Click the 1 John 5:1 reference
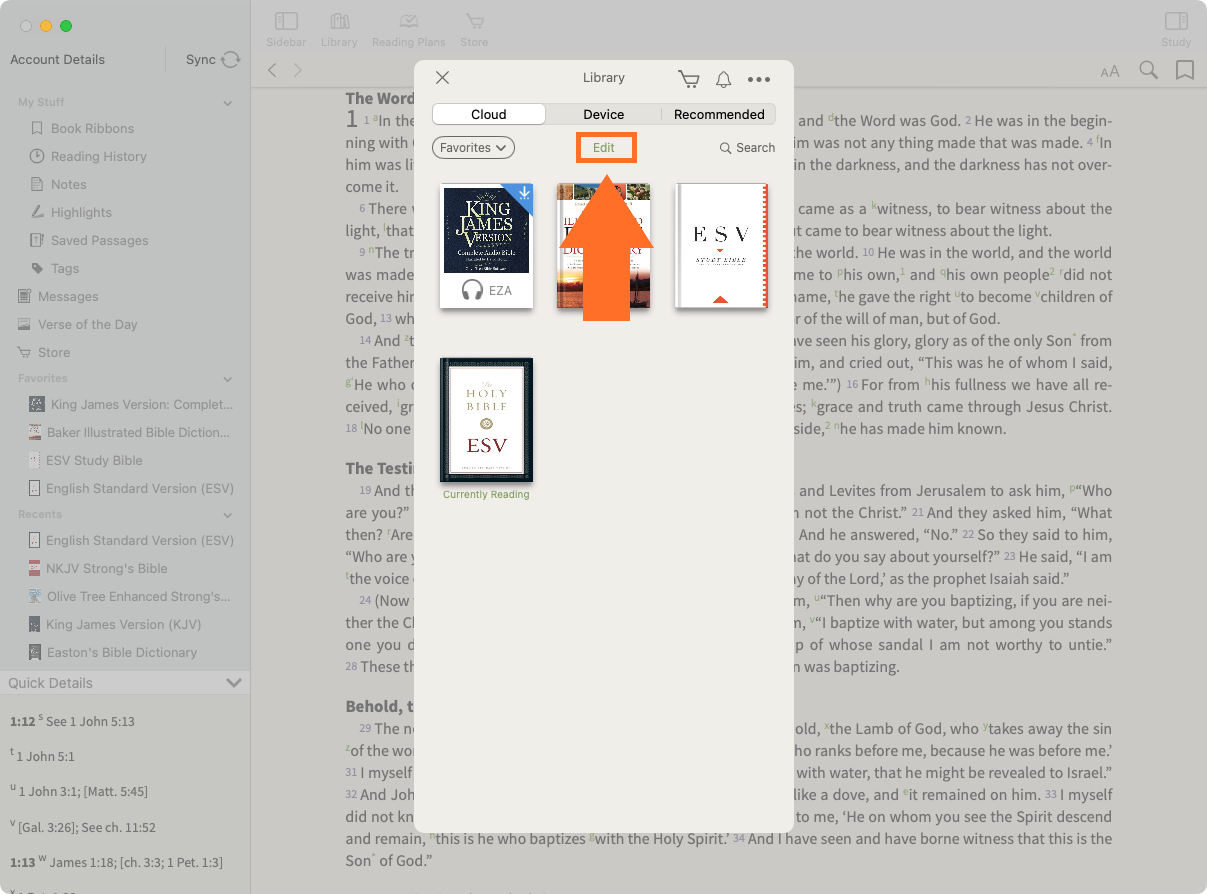The height and width of the screenshot is (894, 1207). point(46,756)
